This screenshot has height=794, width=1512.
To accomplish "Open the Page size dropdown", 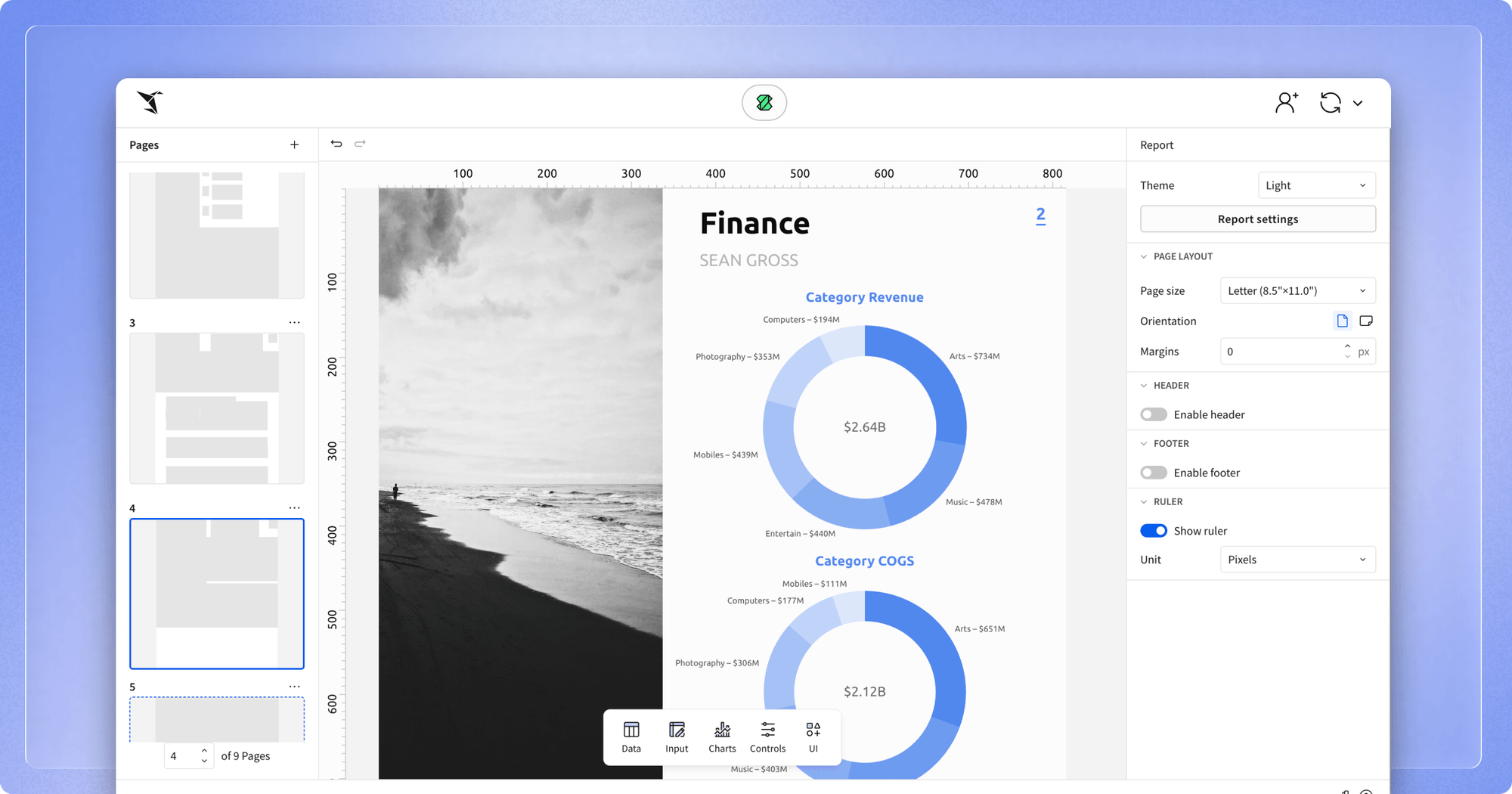I will click(1297, 290).
